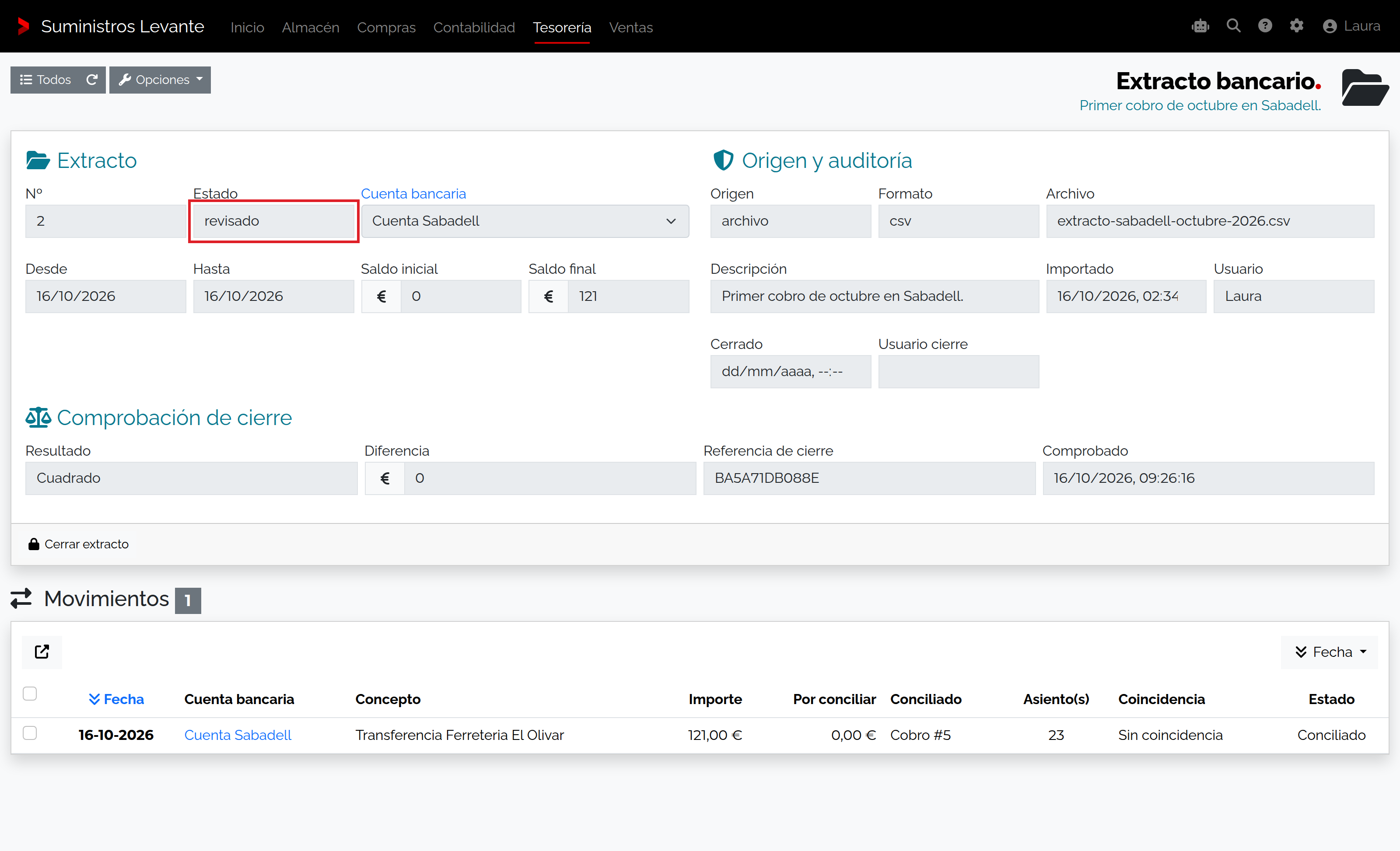Open the Almacén menu
1400x851 pixels.
(310, 27)
